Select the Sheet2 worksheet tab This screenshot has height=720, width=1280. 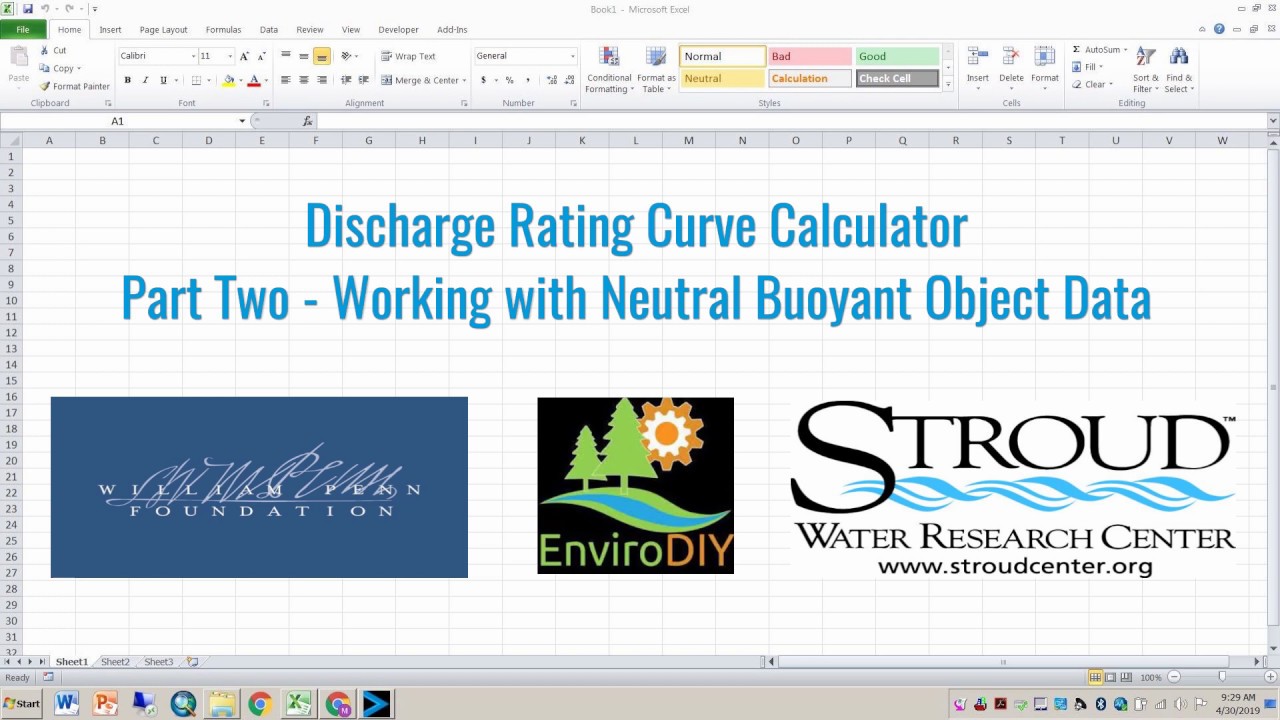click(115, 662)
